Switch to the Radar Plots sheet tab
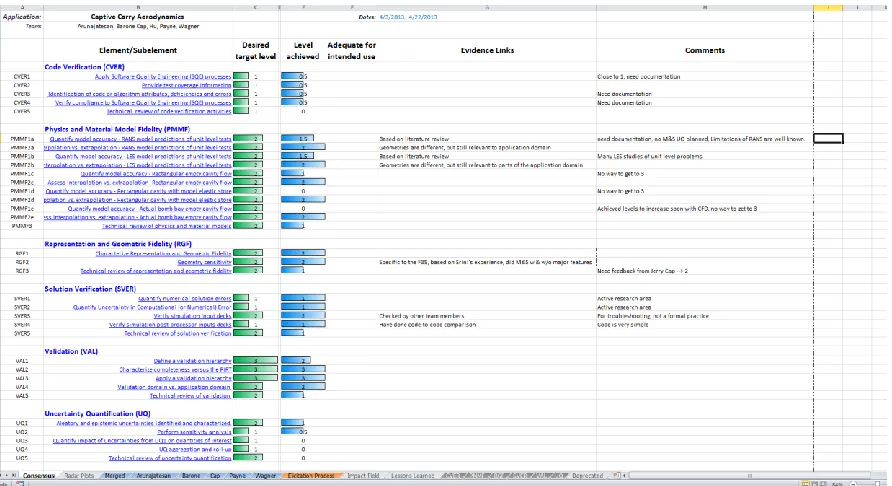Image resolution: width=892 pixels, height=486 pixels. pyautogui.click(x=79, y=475)
